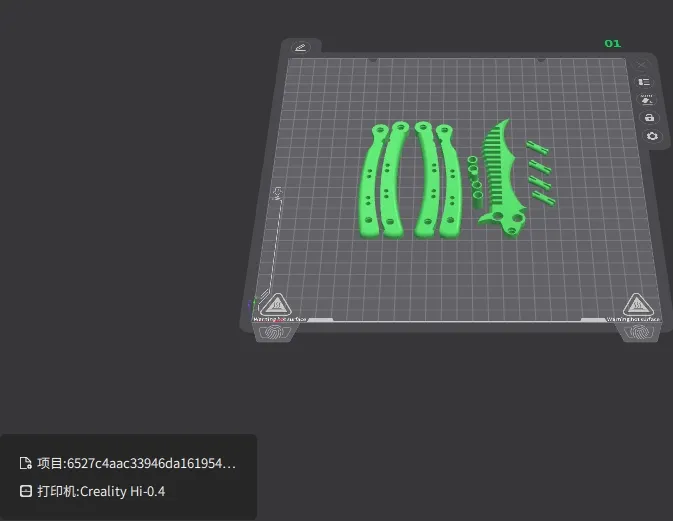Click the disabled remove plate X icon

click(641, 65)
